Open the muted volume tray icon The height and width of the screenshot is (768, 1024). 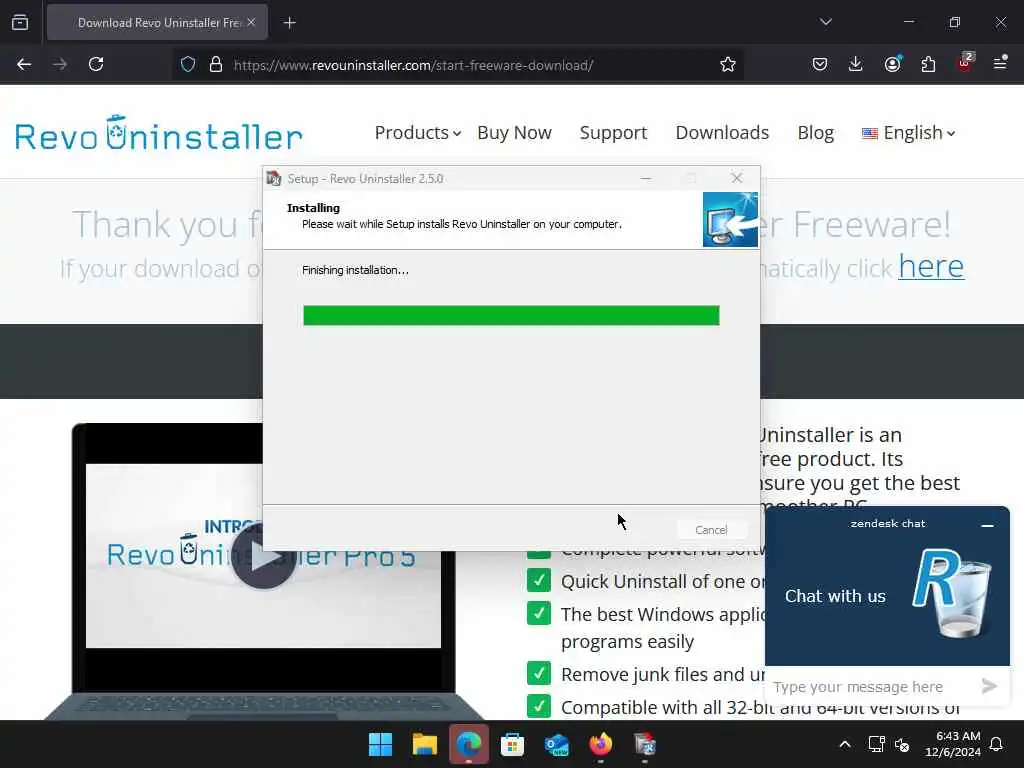point(903,744)
